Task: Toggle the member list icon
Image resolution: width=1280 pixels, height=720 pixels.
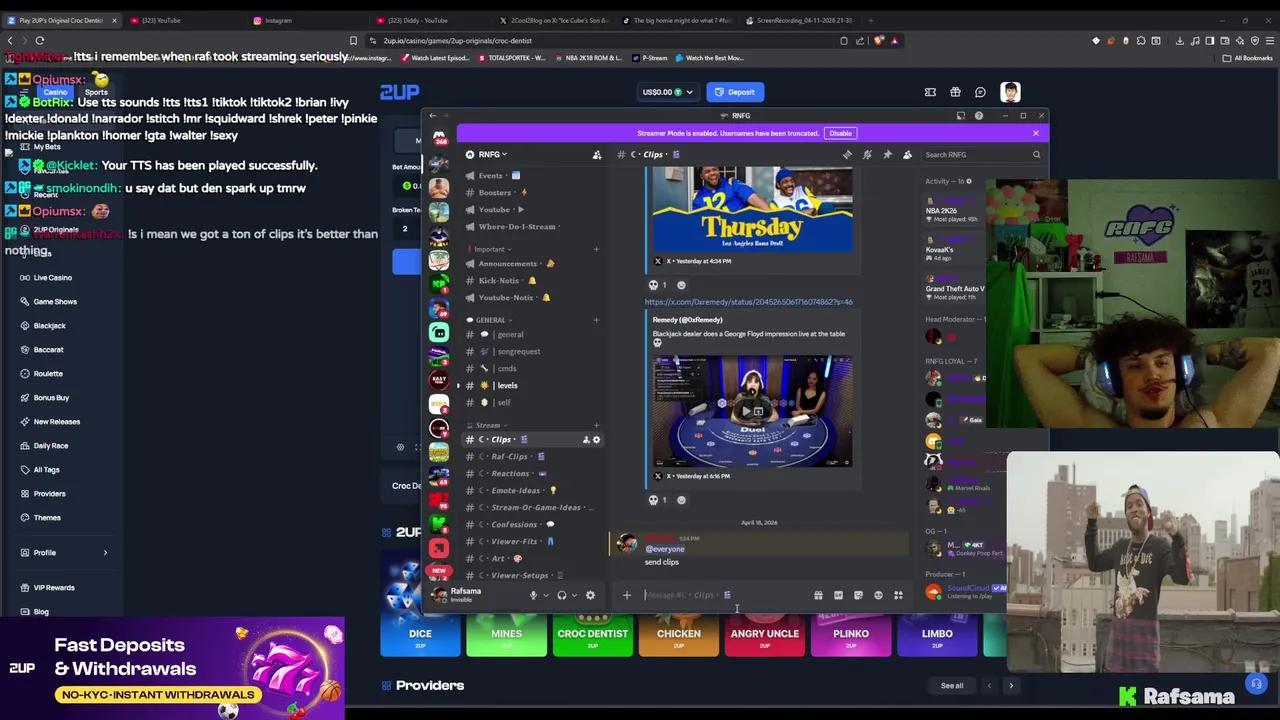Action: pos(907,154)
